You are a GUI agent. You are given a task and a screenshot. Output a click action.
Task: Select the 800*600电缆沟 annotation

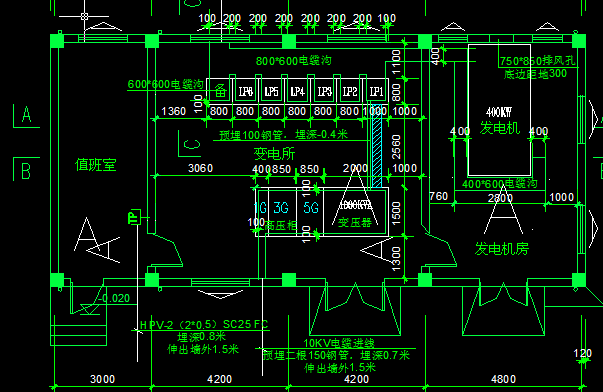tap(293, 60)
